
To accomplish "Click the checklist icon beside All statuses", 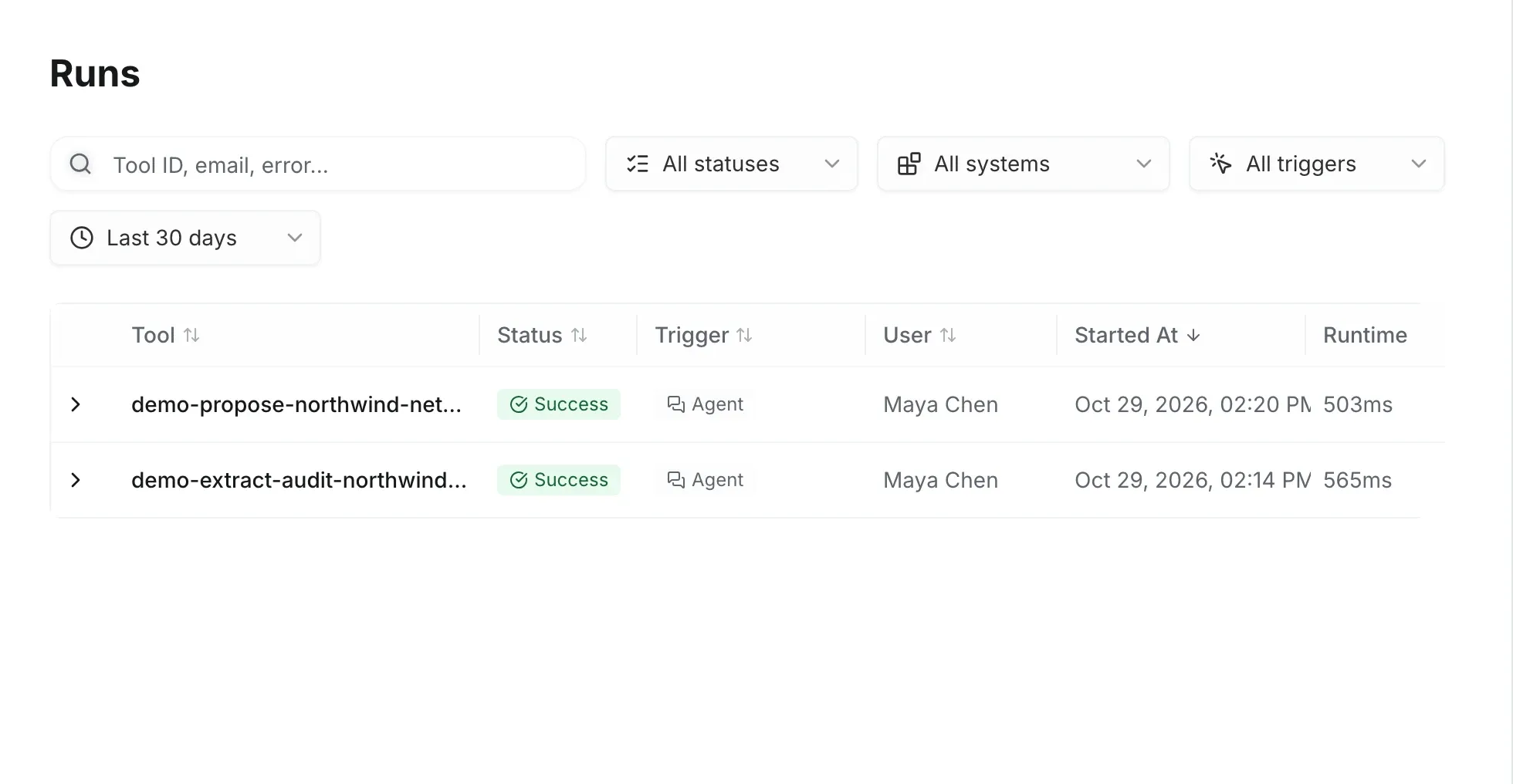I will pyautogui.click(x=638, y=164).
